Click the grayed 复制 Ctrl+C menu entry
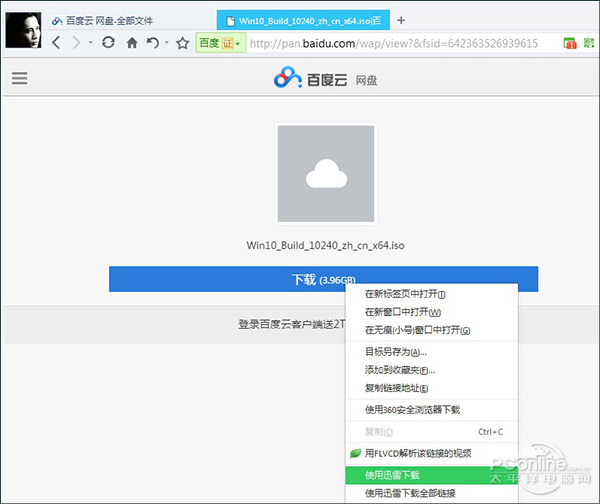 pos(432,432)
